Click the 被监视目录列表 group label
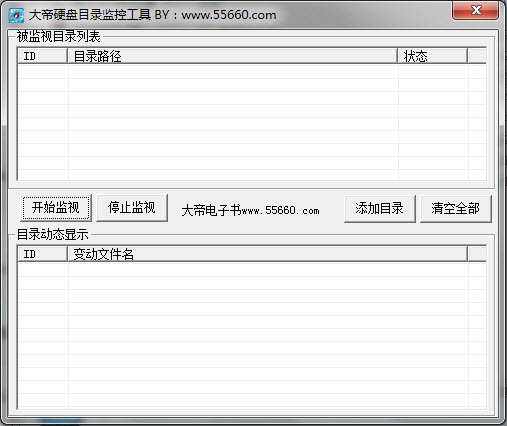The image size is (507, 426). pyautogui.click(x=59, y=36)
